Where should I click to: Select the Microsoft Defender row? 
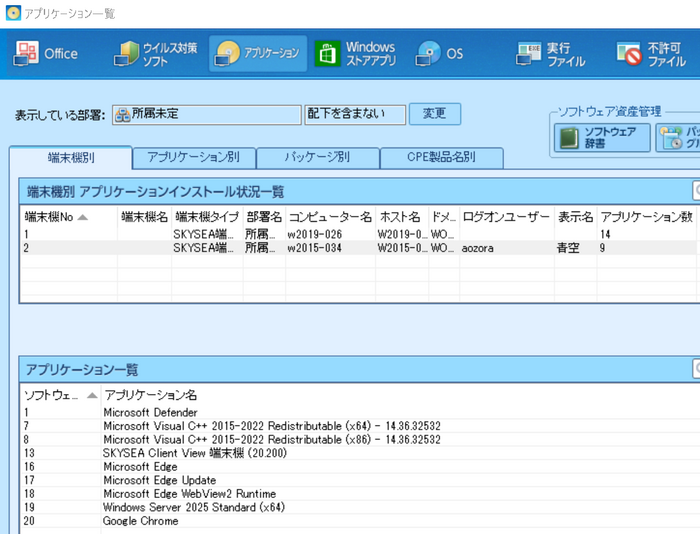tap(360, 413)
